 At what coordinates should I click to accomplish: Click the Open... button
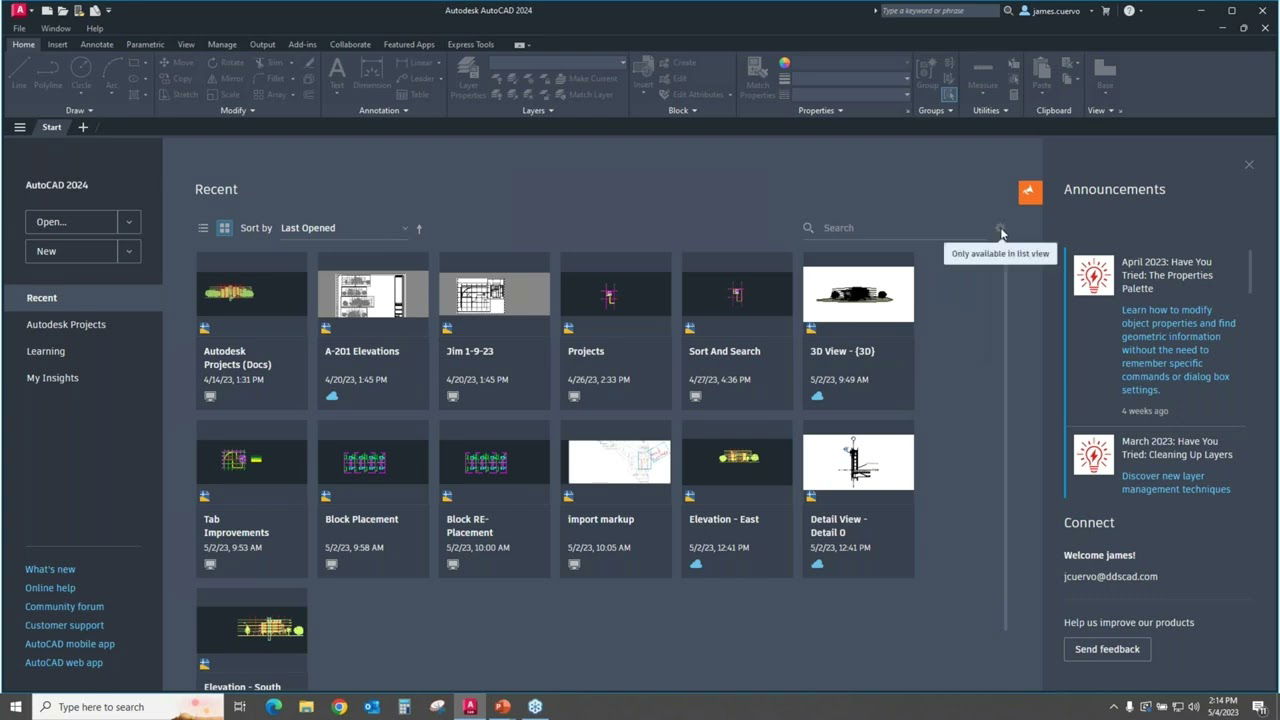pyautogui.click(x=71, y=222)
